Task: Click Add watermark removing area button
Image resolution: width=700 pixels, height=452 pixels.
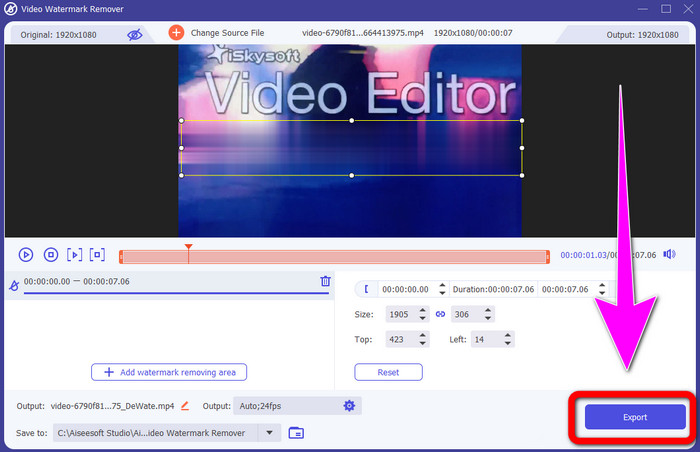Action: point(169,372)
